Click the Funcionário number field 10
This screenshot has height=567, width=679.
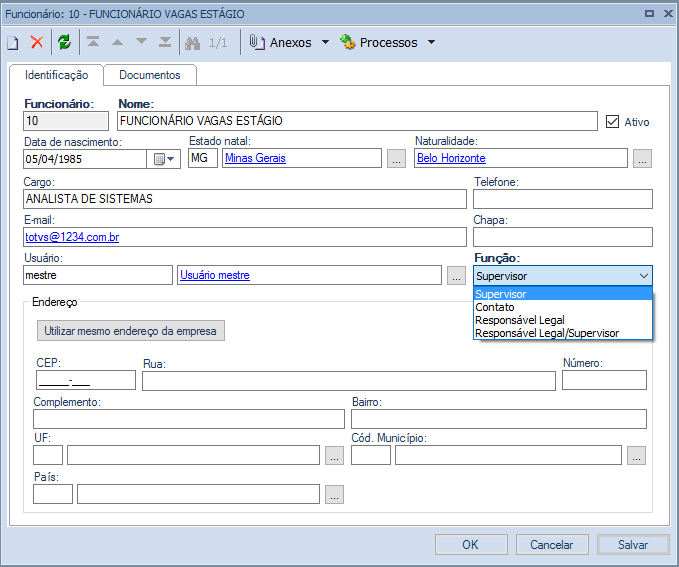(x=66, y=121)
